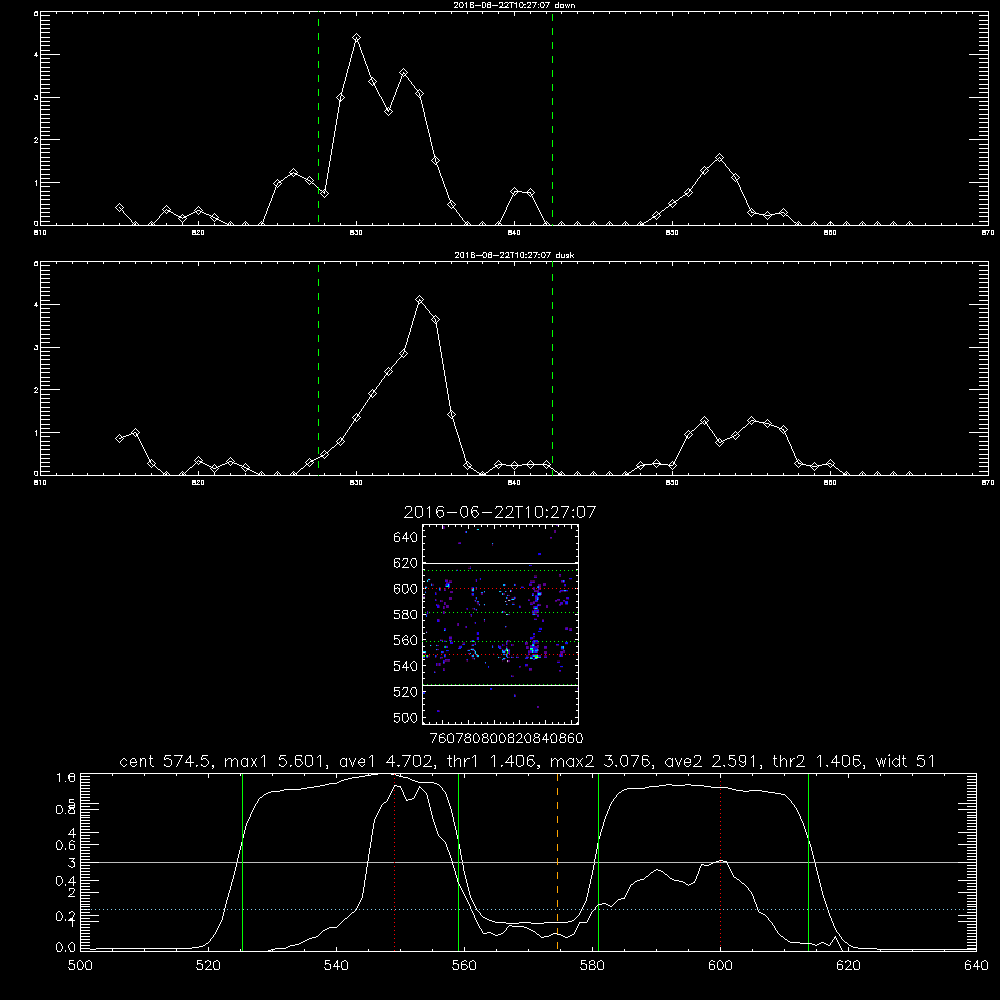Click the green vertical line near 559 in the bottom plot

459,862
